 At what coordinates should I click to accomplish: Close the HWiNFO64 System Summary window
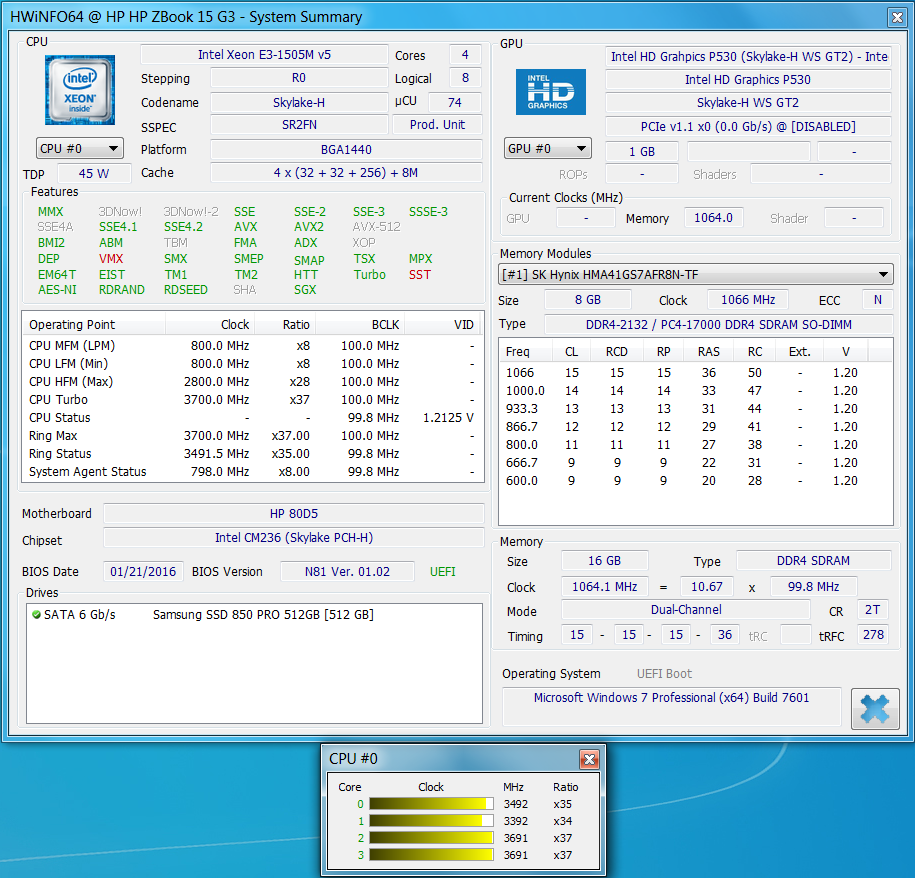point(897,18)
